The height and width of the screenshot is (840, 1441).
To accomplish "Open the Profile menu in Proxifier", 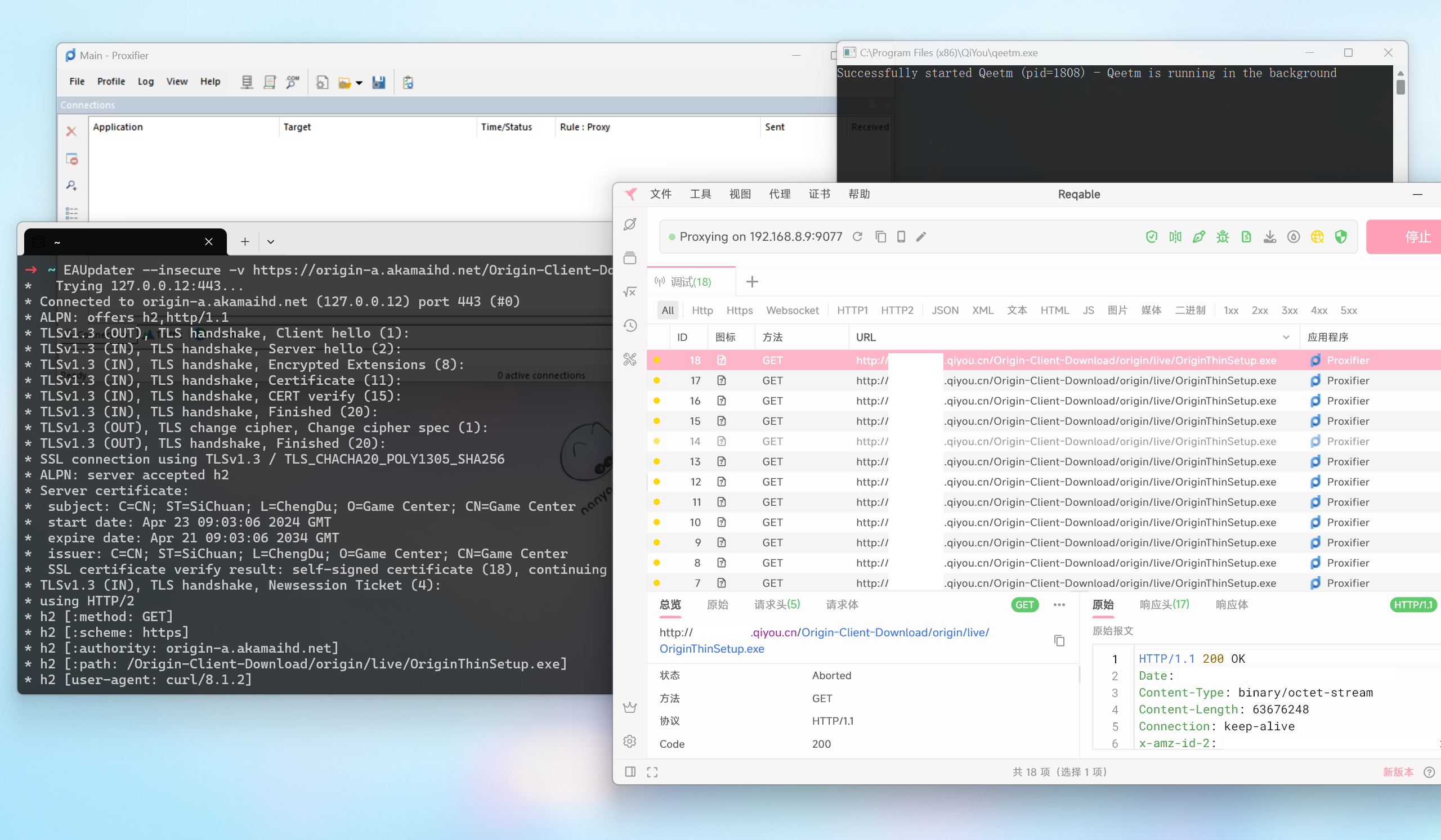I will coord(111,81).
